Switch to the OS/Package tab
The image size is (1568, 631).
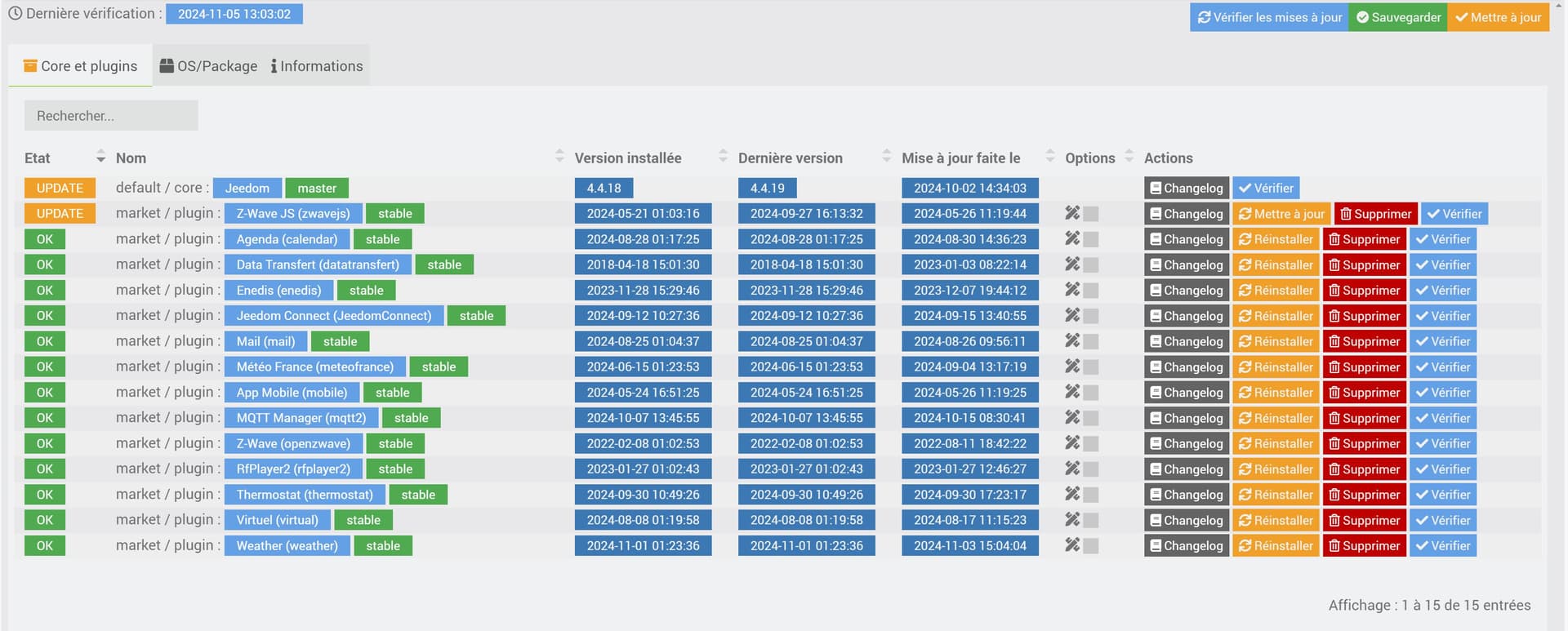coord(208,66)
